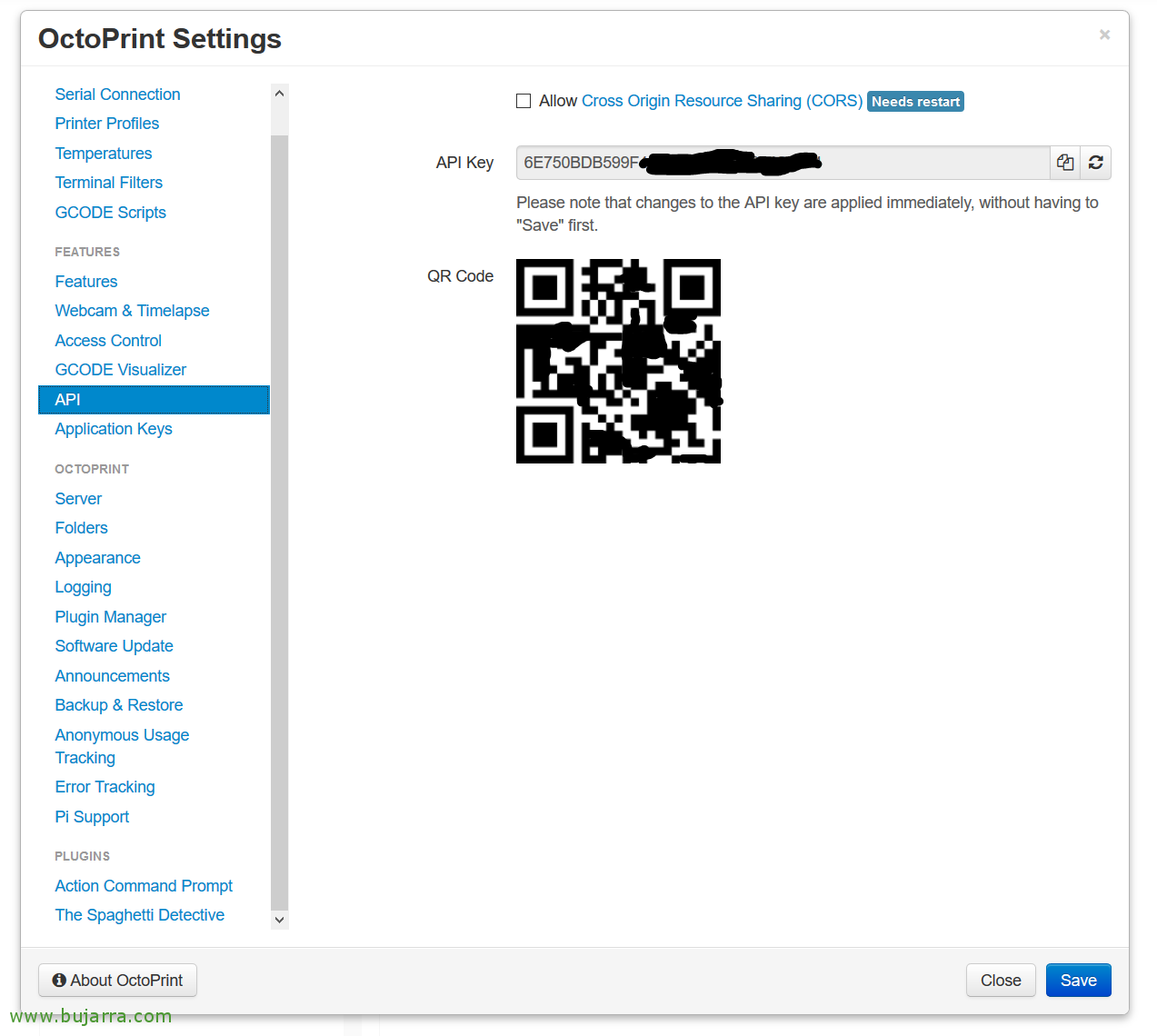Close settings dialog with X icon
This screenshot has height=1036, width=1157.
click(1104, 35)
